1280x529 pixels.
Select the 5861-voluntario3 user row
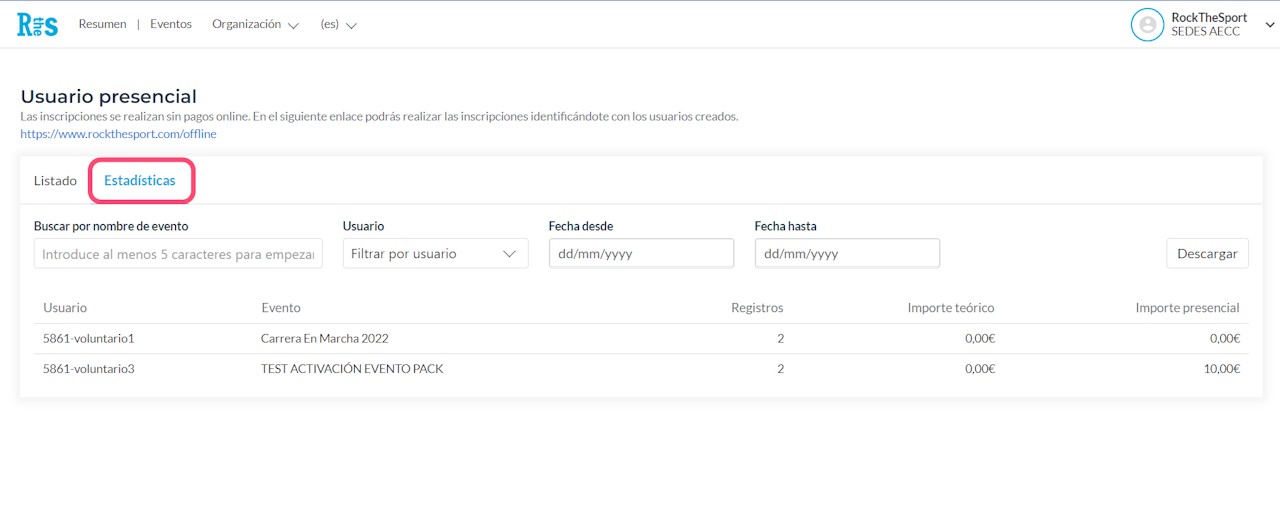tap(88, 369)
